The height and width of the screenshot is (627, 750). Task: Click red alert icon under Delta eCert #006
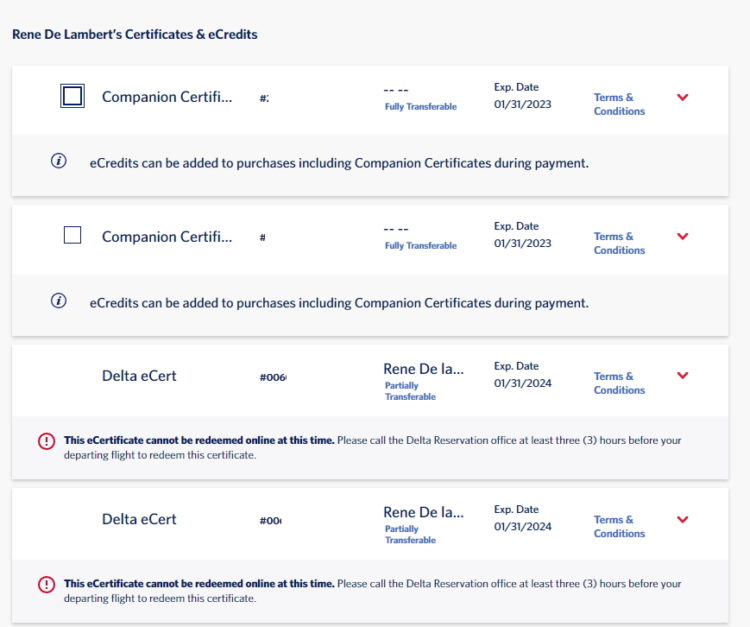pos(46,441)
